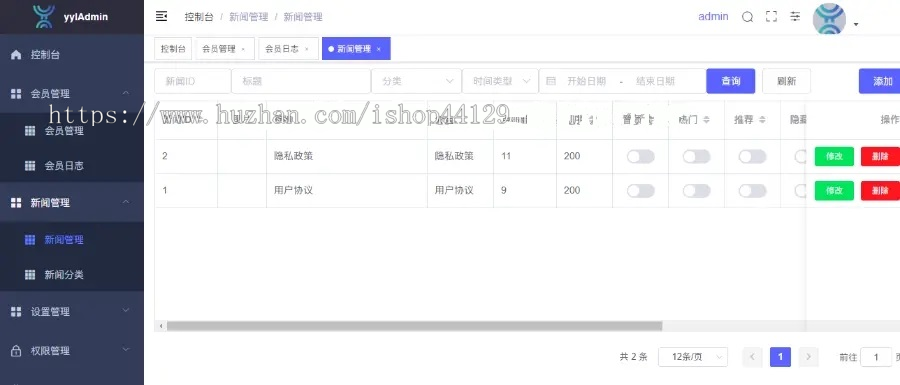Viewport: 900px width, 385px height.
Task: Click the table icon beside 新闻分类
Action: (30, 275)
